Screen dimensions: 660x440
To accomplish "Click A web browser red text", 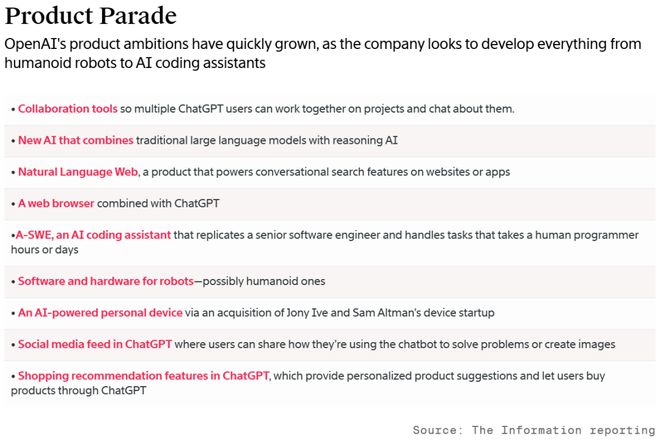I will coord(56,203).
